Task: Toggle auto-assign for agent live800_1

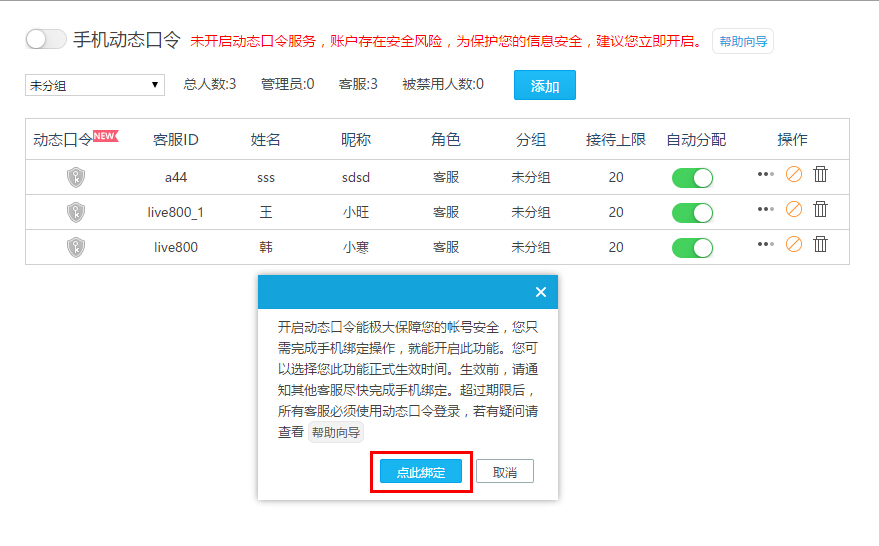Action: (692, 213)
